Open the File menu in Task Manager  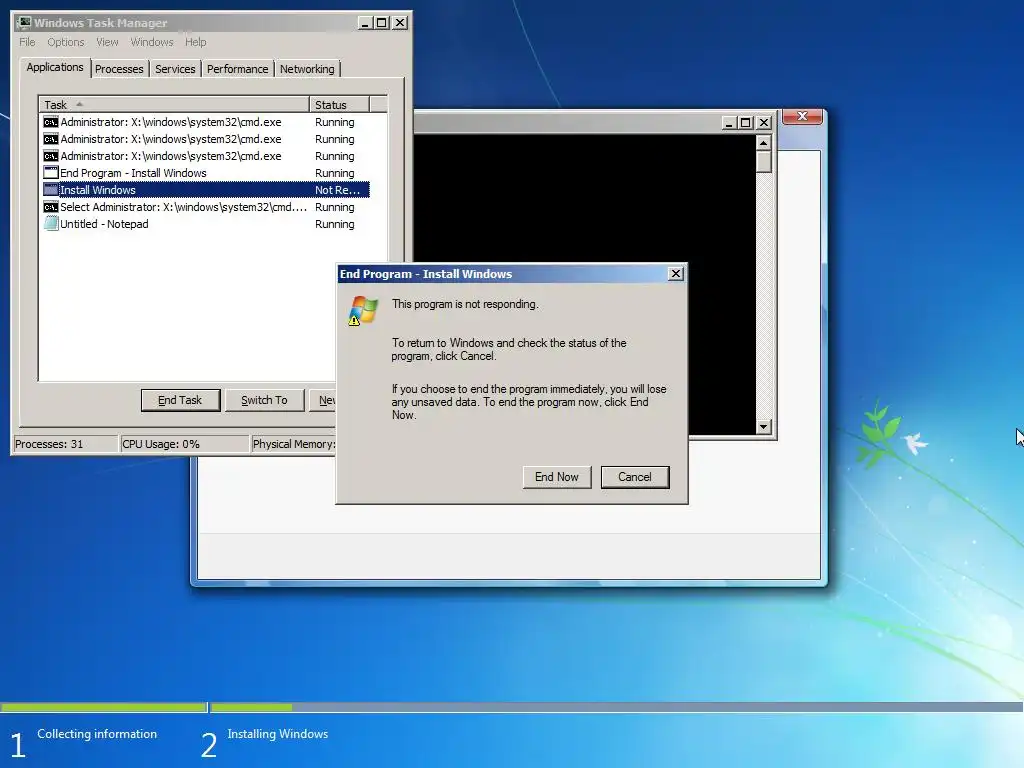[x=27, y=42]
